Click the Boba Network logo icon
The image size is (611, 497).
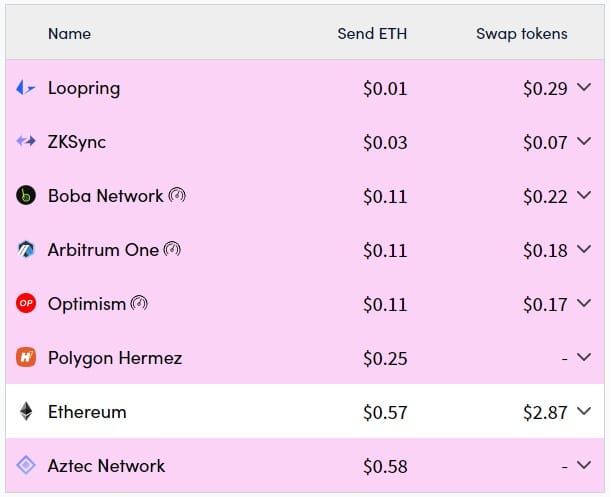point(26,195)
